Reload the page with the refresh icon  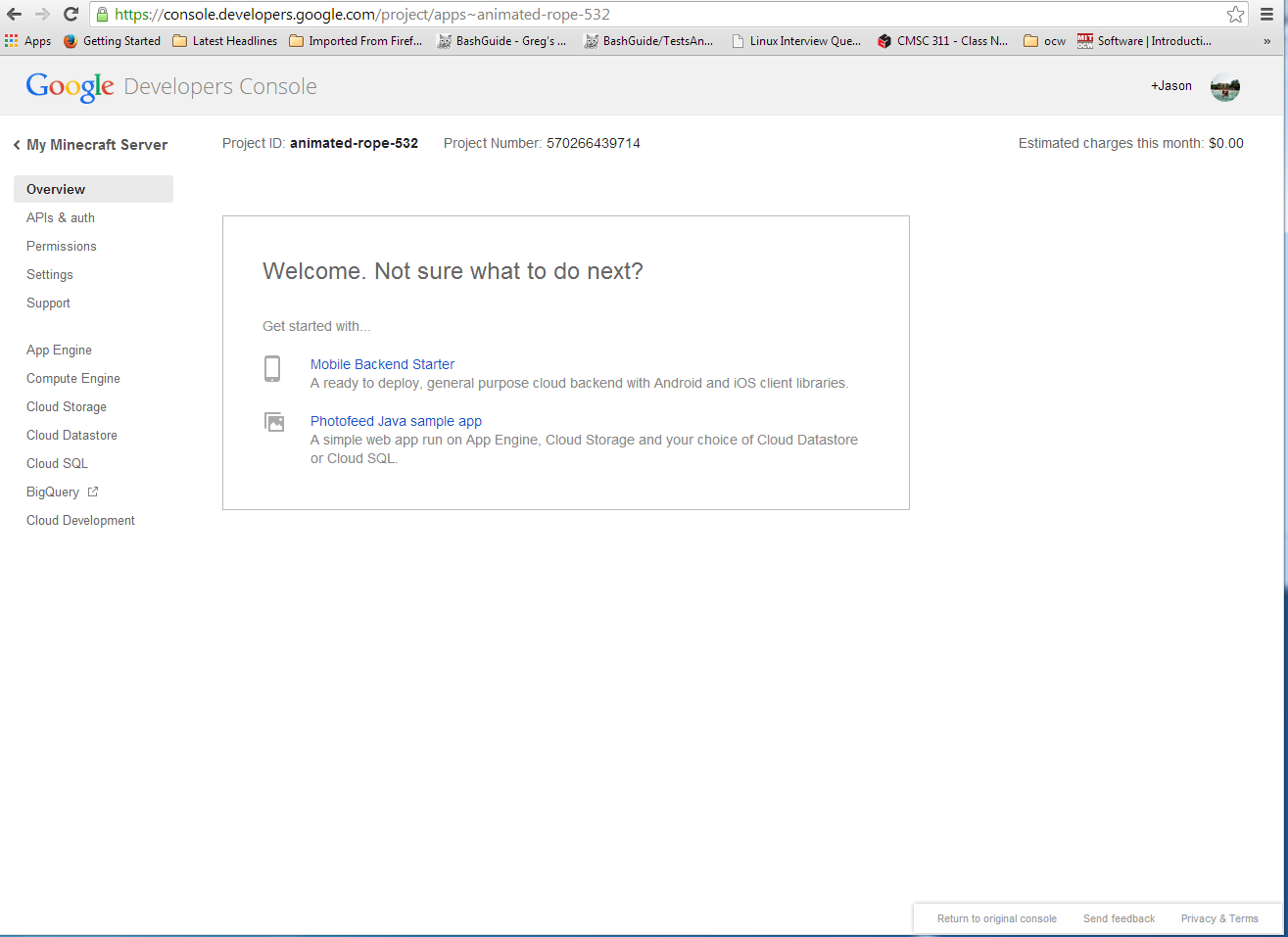point(71,14)
